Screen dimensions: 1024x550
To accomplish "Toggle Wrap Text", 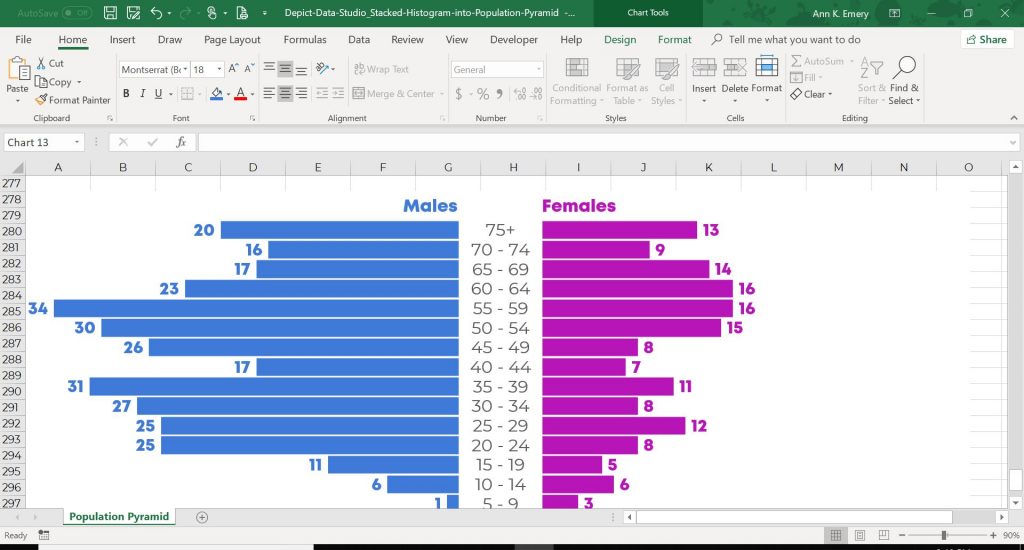I will click(x=381, y=69).
